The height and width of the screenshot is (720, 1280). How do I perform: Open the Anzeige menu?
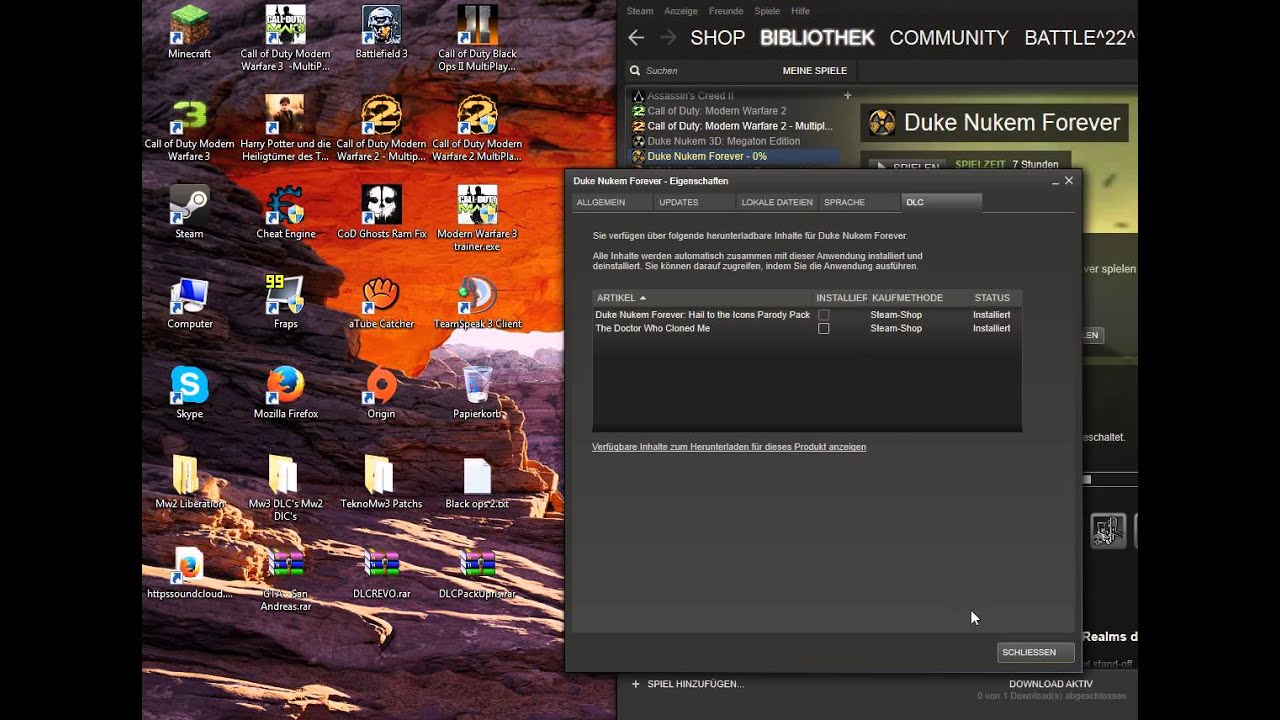pos(681,11)
